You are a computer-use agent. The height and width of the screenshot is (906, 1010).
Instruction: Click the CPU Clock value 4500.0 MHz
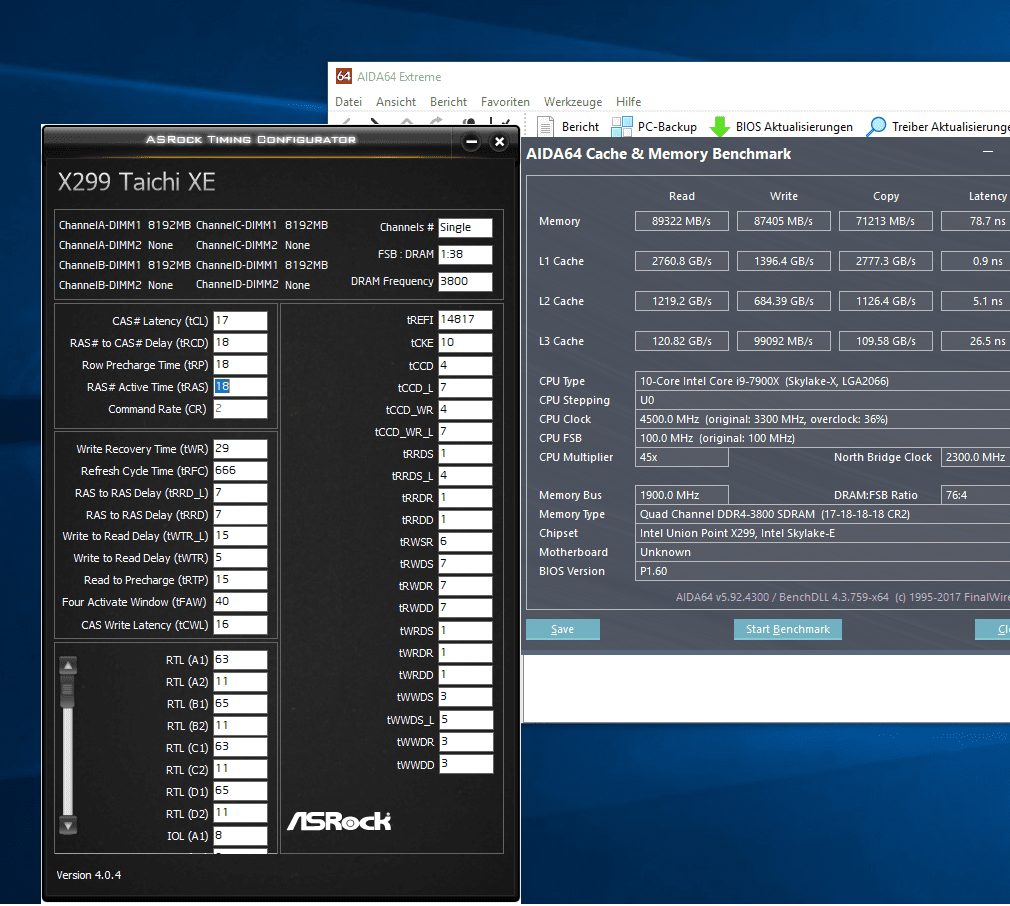(822, 419)
